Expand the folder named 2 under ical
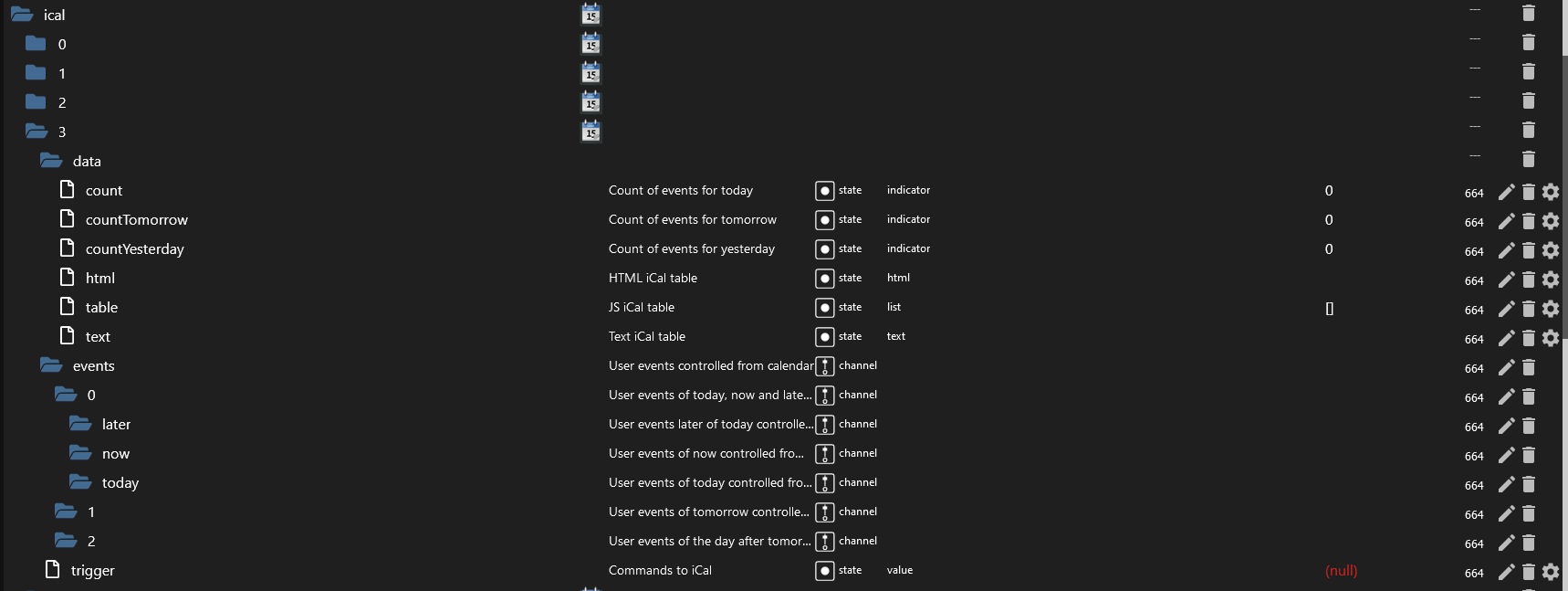Image resolution: width=1568 pixels, height=591 pixels. click(37, 102)
